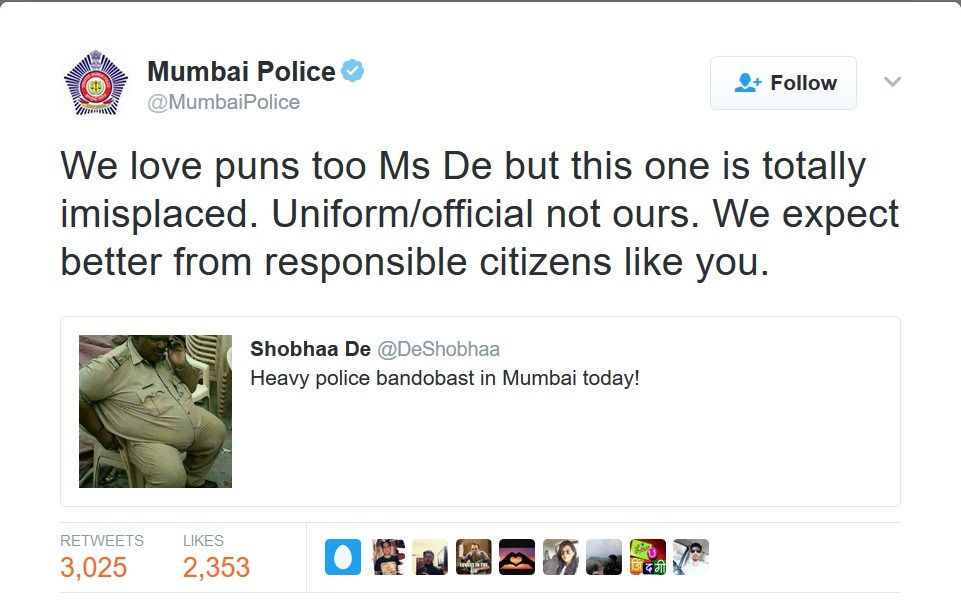Click the @MumbaiPolice handle
This screenshot has width=961, height=600.
click(x=223, y=102)
